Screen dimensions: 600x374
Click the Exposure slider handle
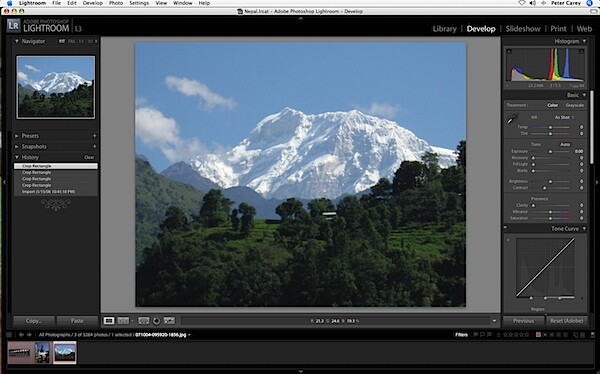(550, 152)
